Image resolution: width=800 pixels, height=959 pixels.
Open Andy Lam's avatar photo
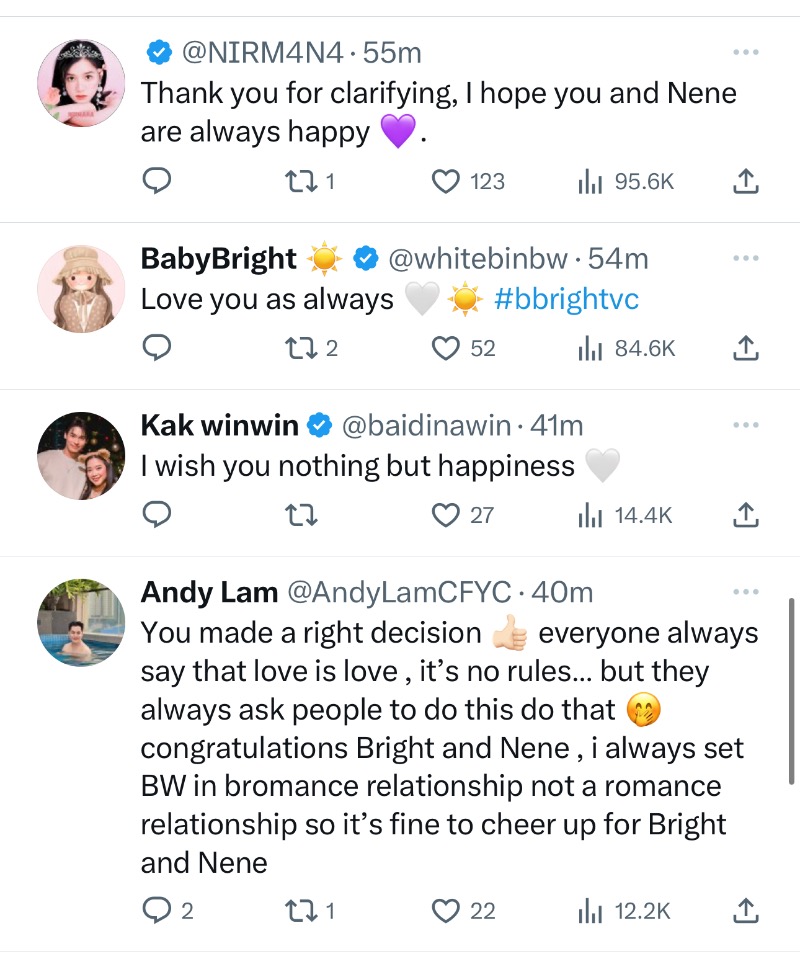[81, 623]
